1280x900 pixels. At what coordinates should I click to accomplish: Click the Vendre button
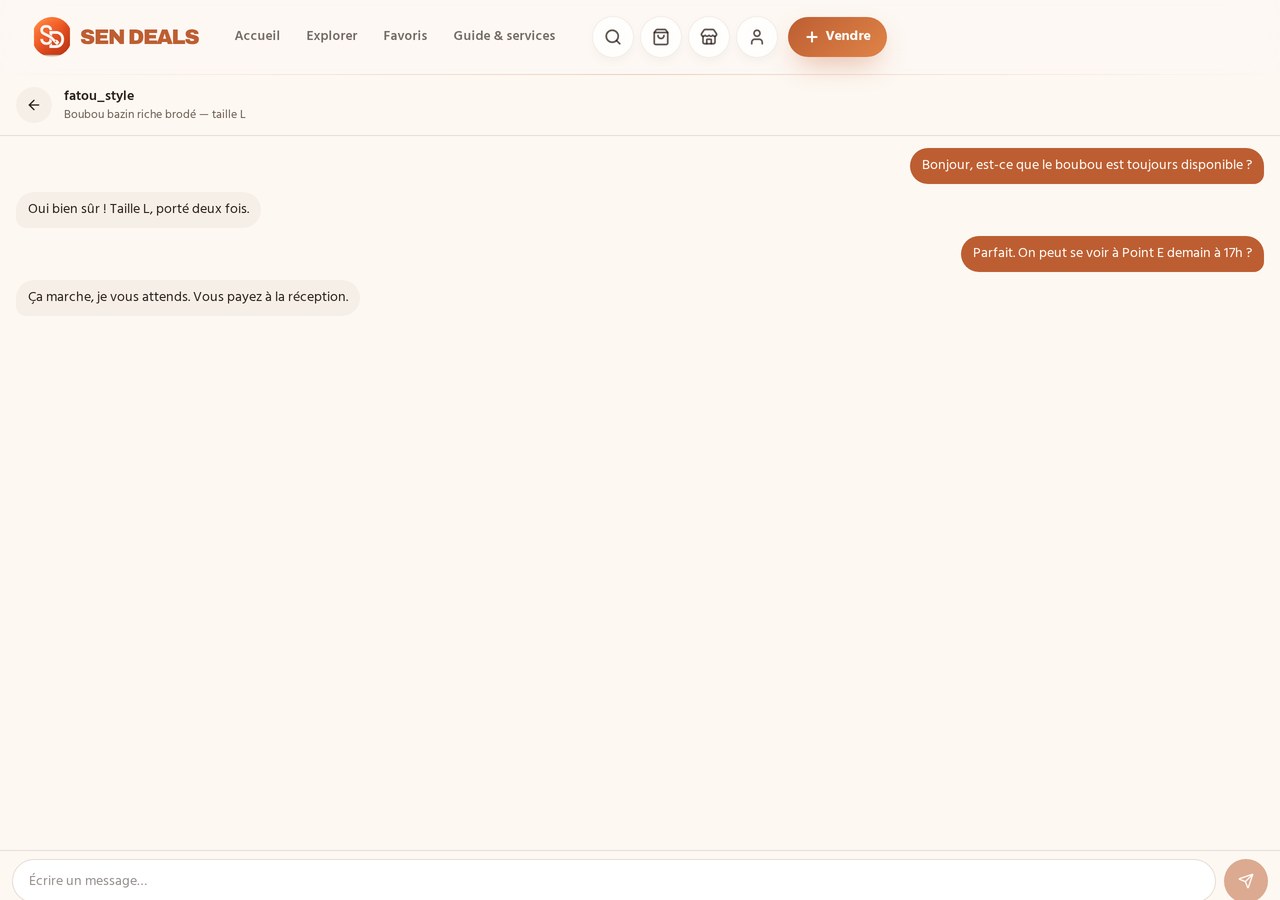click(837, 37)
